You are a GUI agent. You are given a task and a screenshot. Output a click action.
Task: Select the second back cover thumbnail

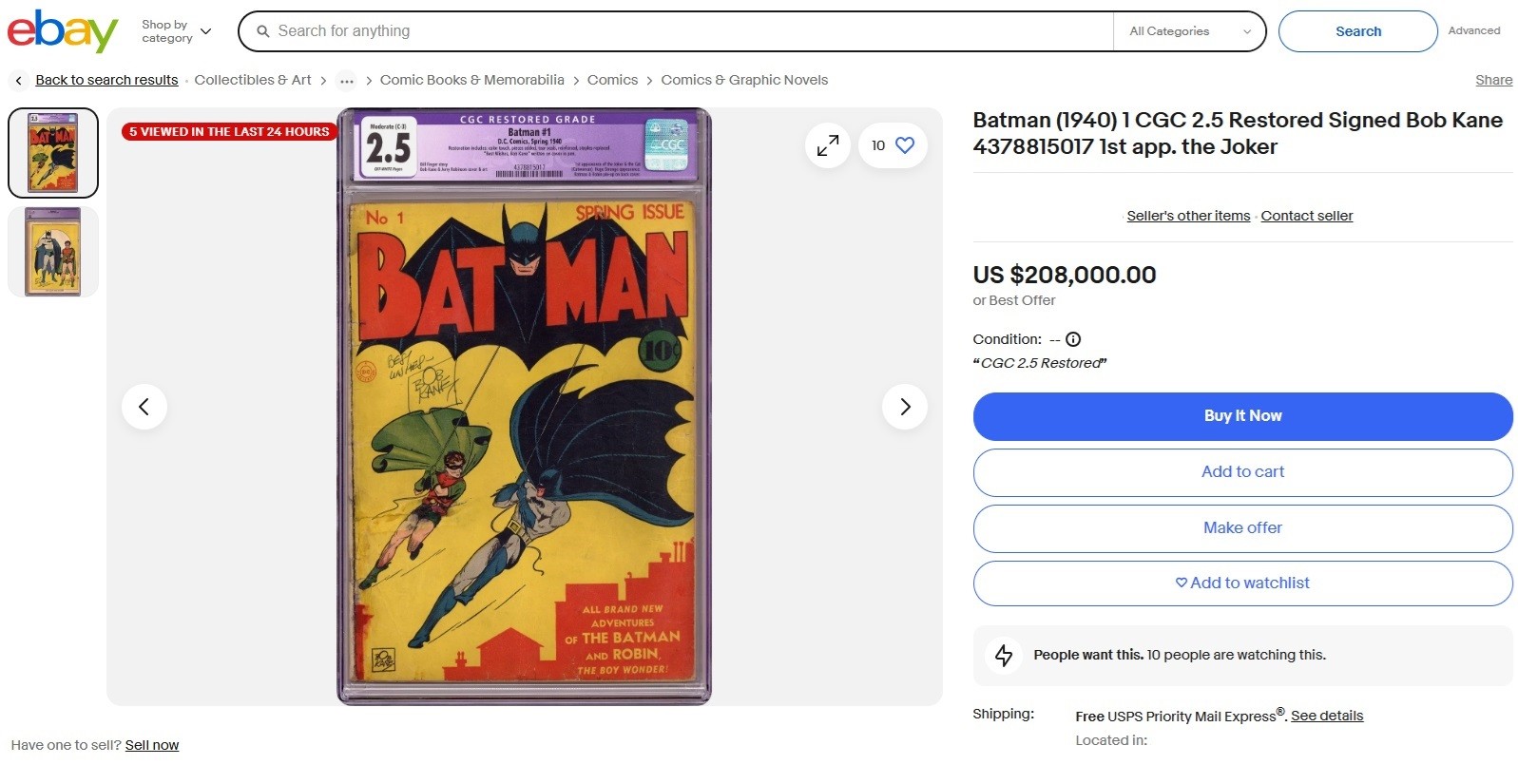(x=53, y=252)
